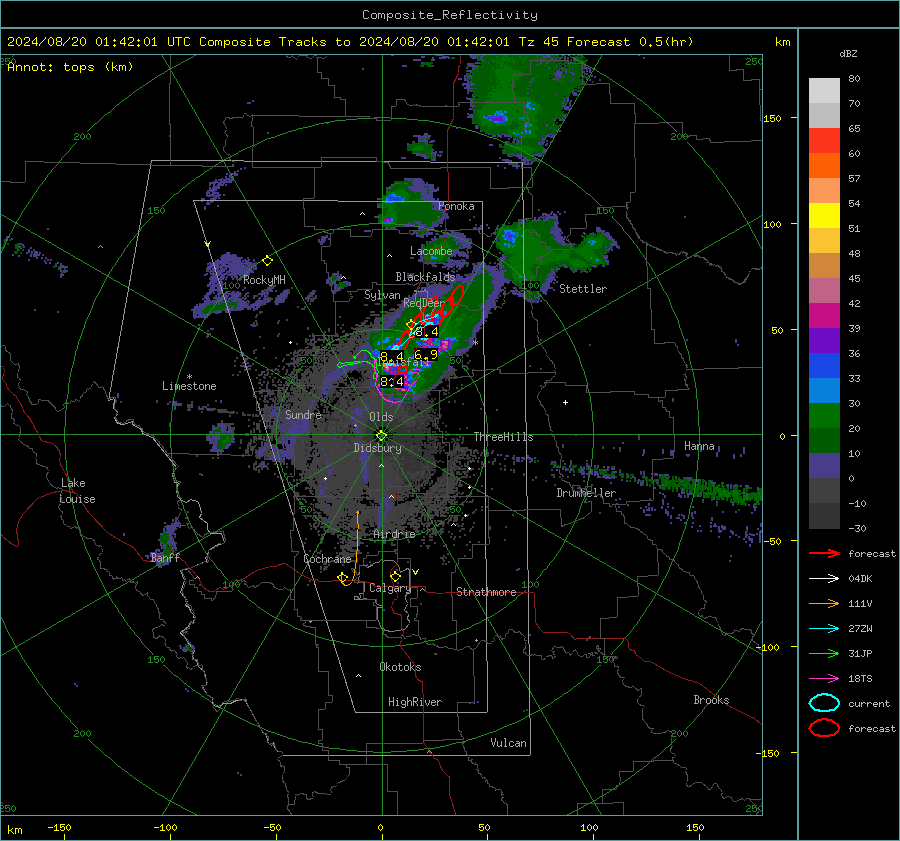Image resolution: width=900 pixels, height=841 pixels.
Task: Click the Didsbury label
Action: pyautogui.click(x=377, y=448)
